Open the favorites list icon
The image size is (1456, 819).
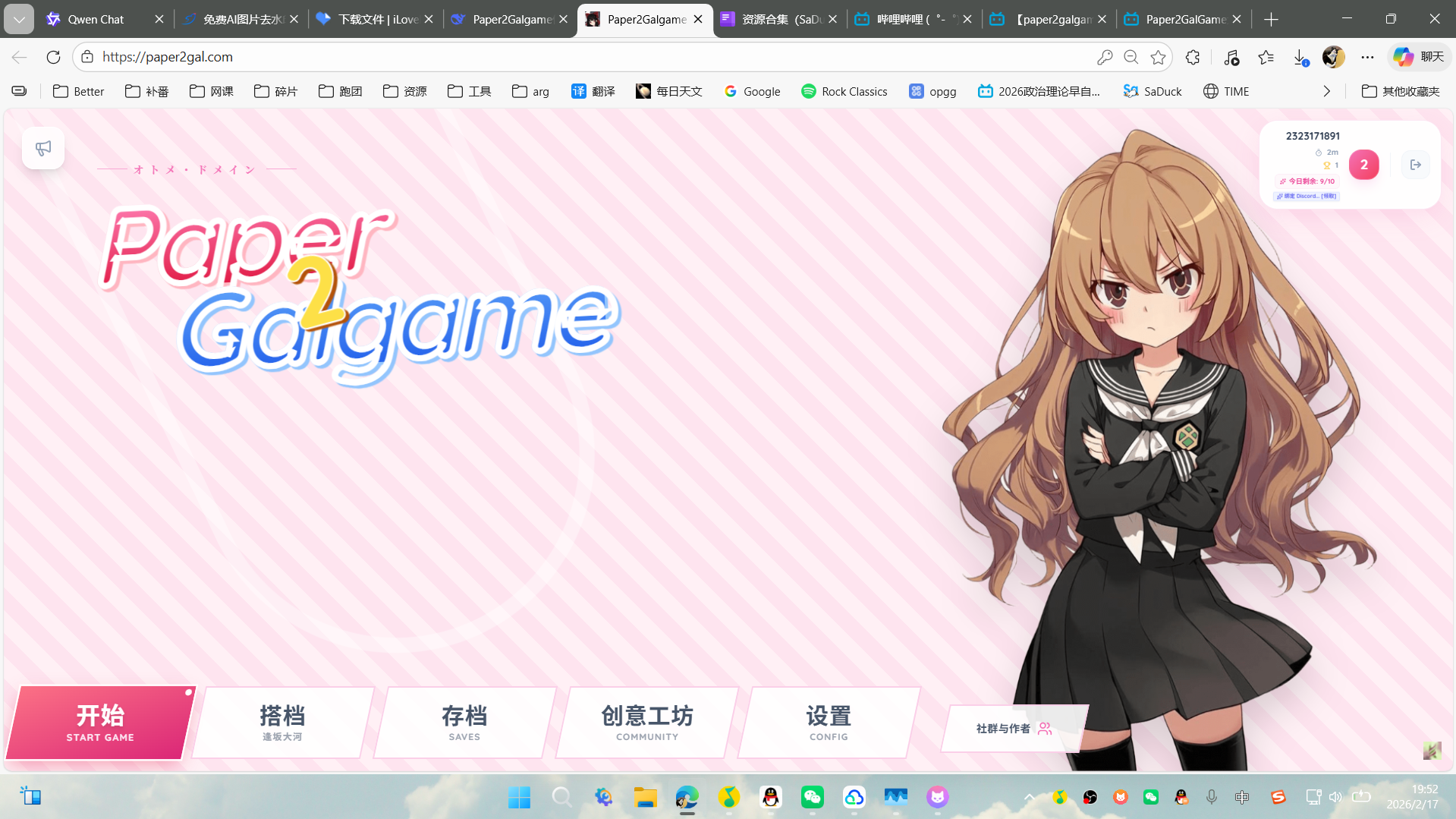pos(1266,57)
